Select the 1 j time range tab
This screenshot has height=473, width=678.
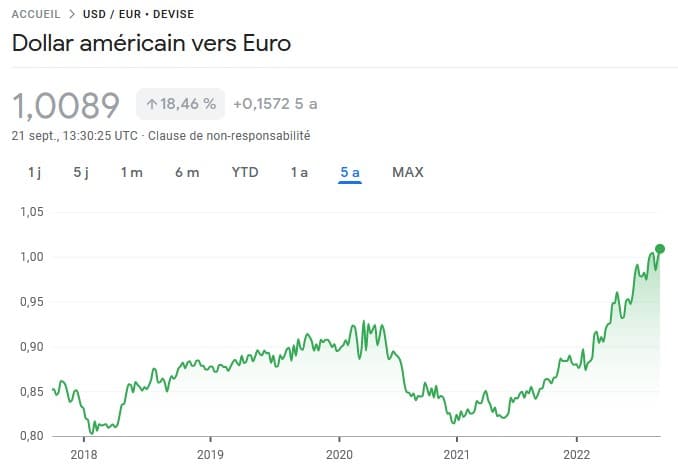pos(35,173)
